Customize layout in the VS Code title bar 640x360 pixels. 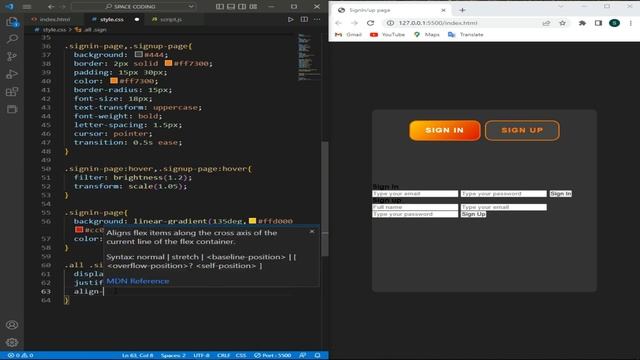(x=253, y=7)
